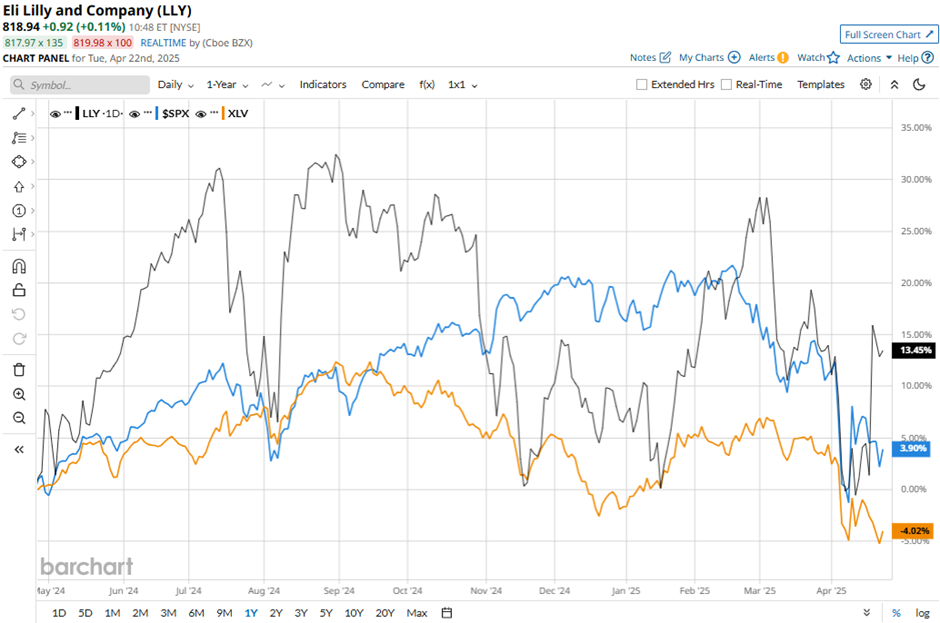Toggle LLY series visibility eye
This screenshot has height=623, width=940.
55,114
